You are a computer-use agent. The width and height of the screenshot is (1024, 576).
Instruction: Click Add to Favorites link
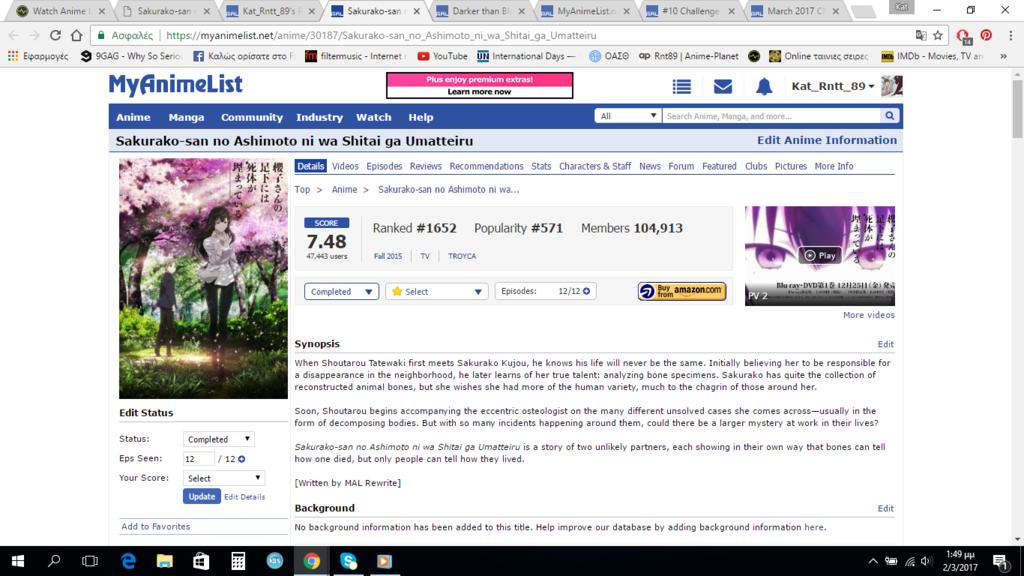click(155, 526)
